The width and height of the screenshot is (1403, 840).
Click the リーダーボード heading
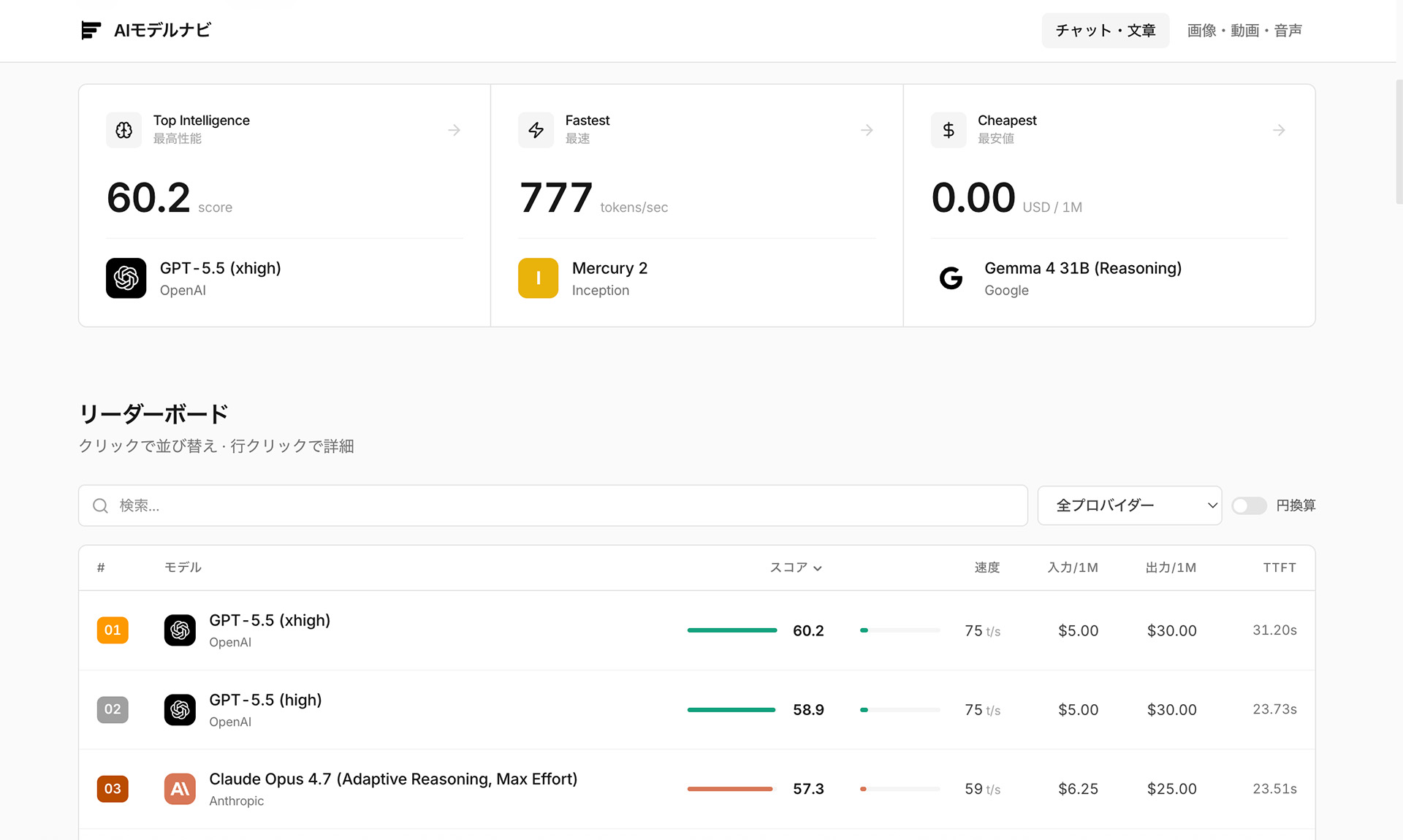[x=153, y=414]
